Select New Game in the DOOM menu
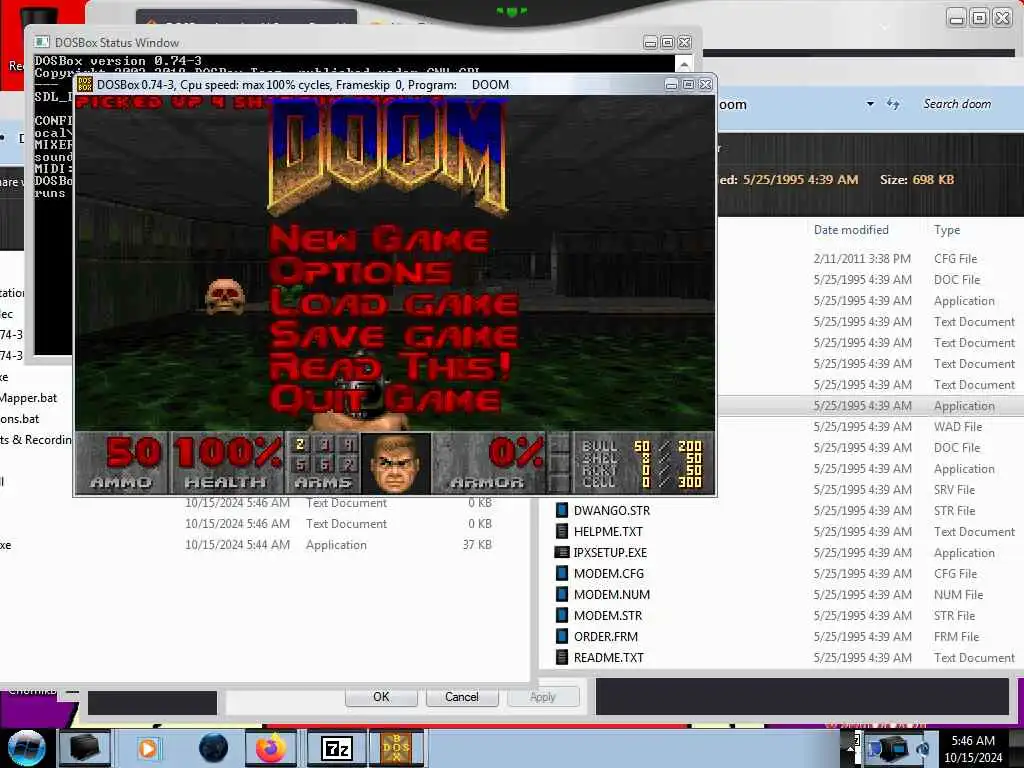 [378, 239]
